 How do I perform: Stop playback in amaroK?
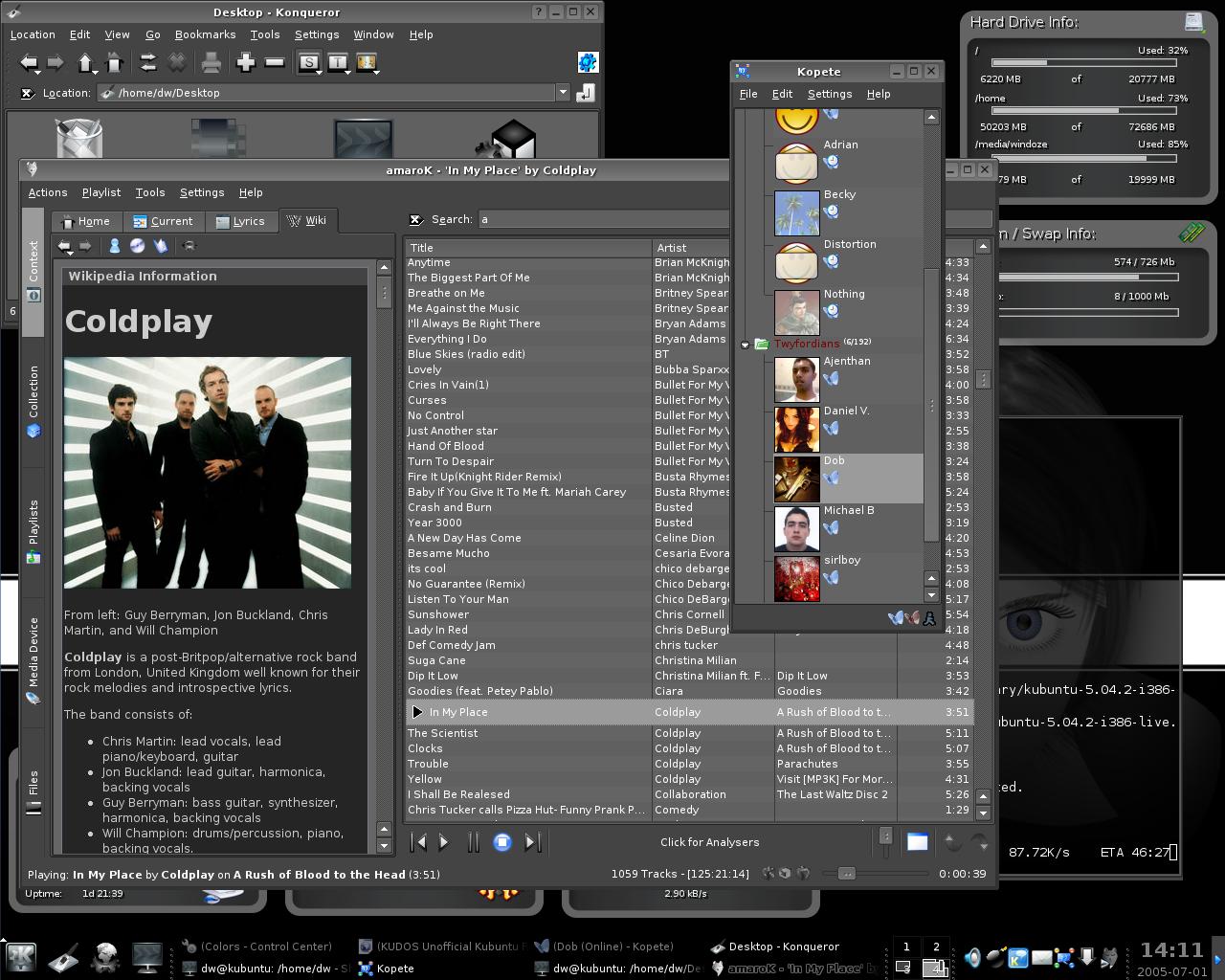pyautogui.click(x=502, y=842)
